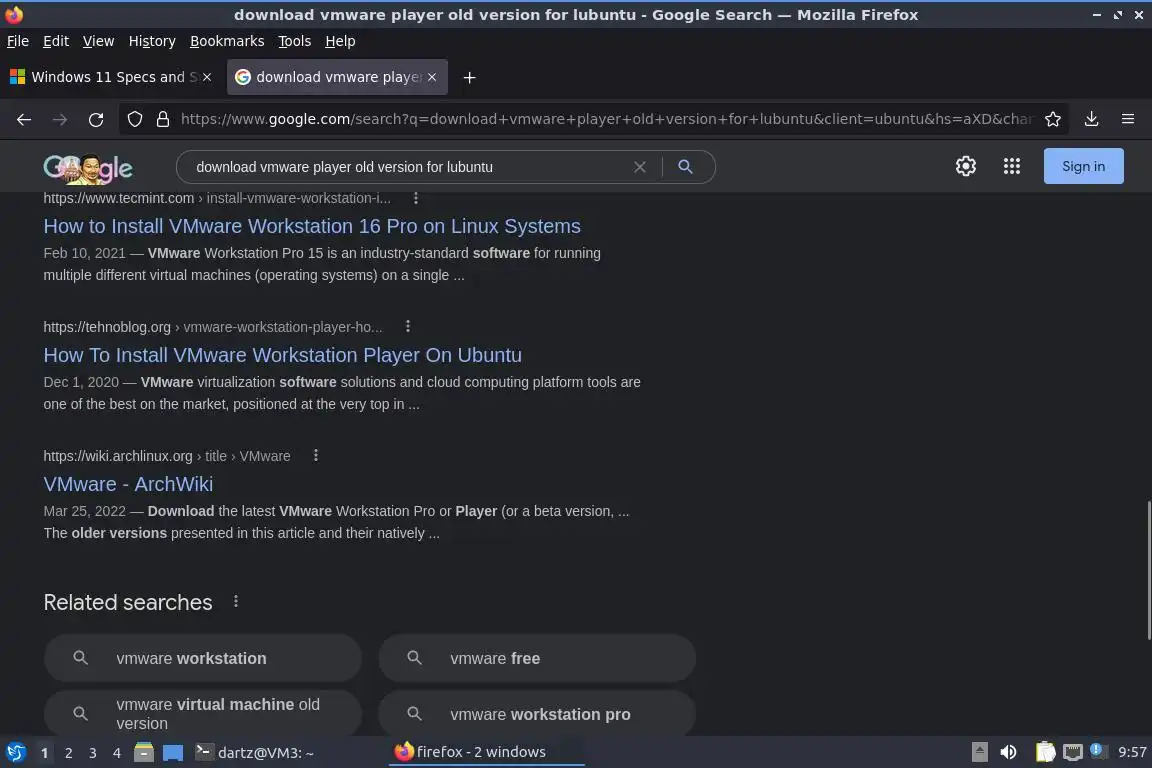Open the Firefox hamburger menu

[x=1128, y=119]
